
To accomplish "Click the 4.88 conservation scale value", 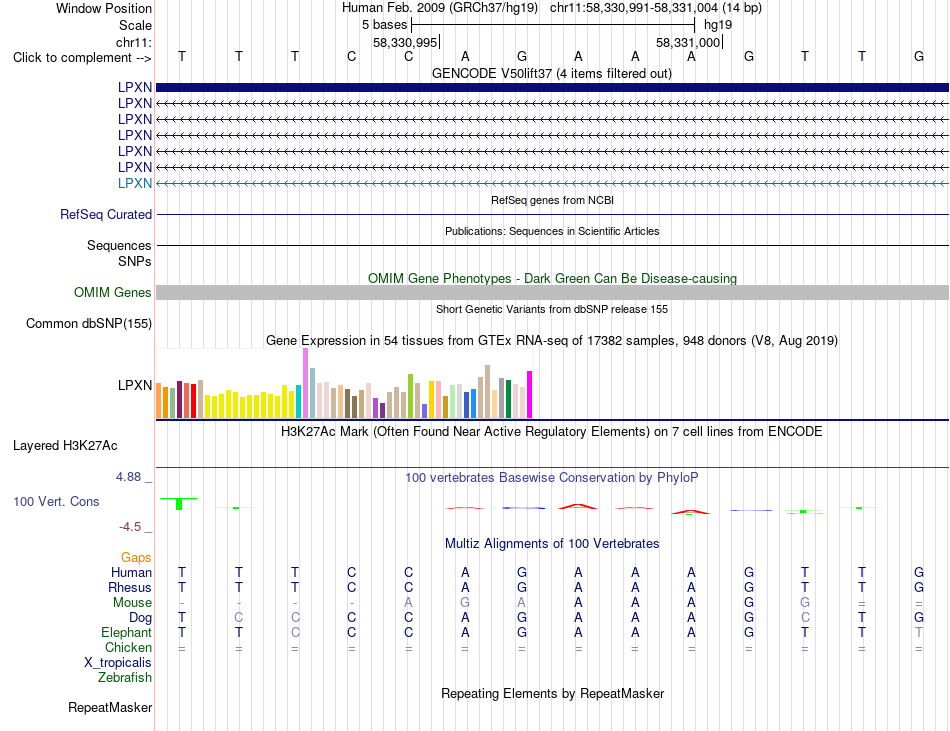I will (128, 477).
